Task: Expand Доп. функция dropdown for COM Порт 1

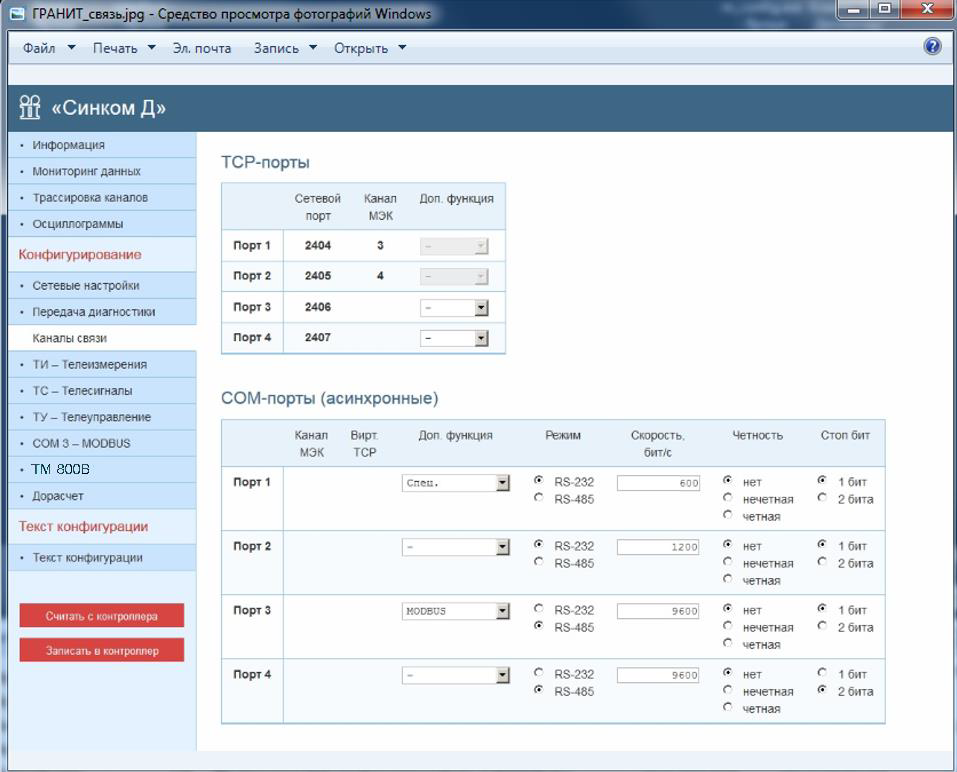Action: (x=503, y=483)
